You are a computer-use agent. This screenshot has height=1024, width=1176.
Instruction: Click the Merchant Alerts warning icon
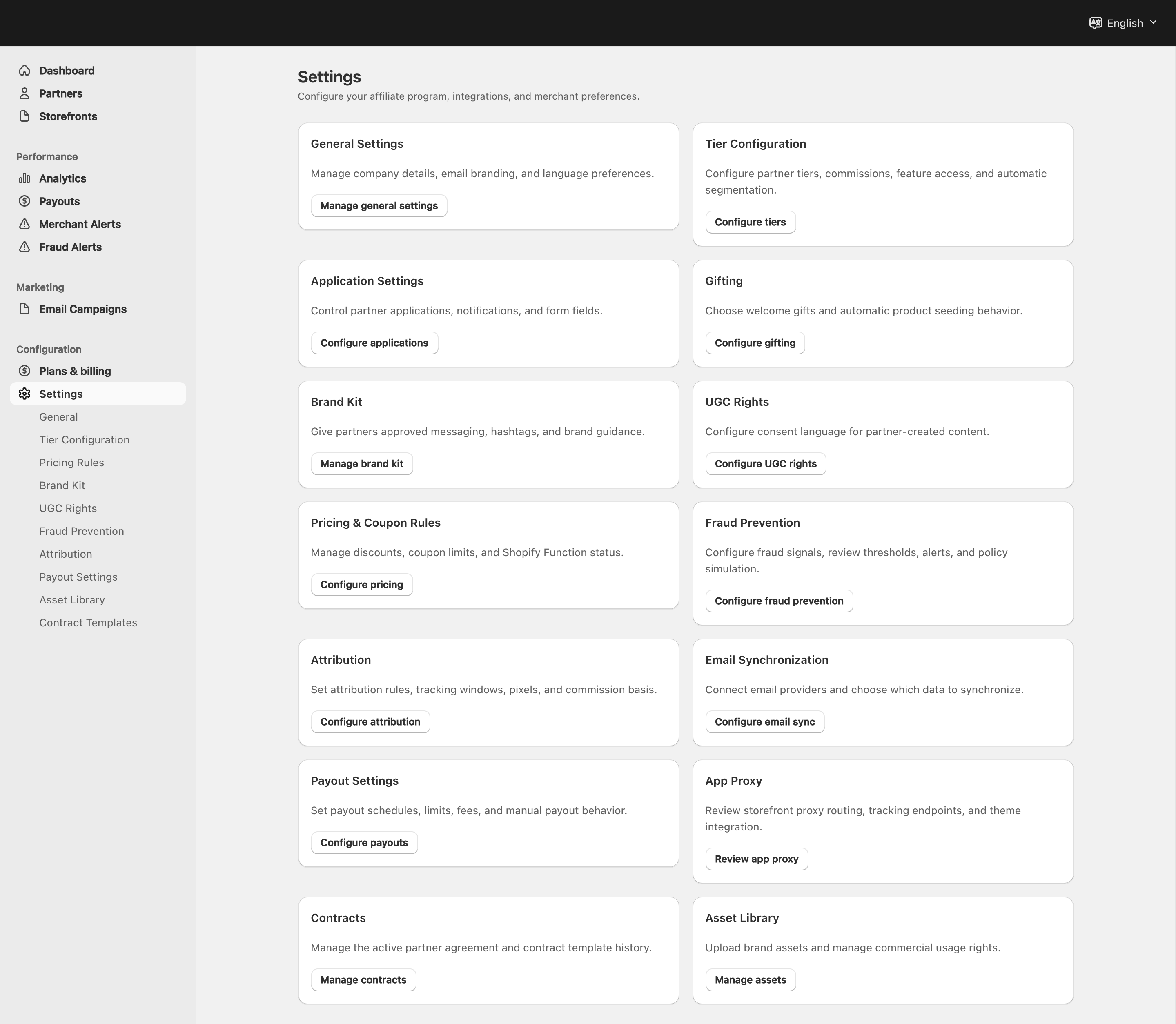(x=24, y=224)
